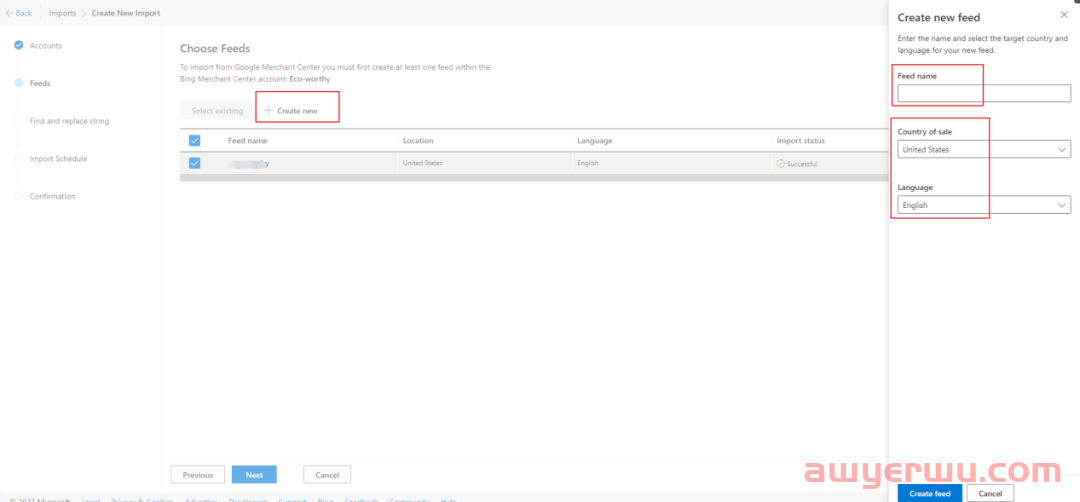Open the Language dropdown in panel
The image size is (1080, 502).
click(984, 205)
